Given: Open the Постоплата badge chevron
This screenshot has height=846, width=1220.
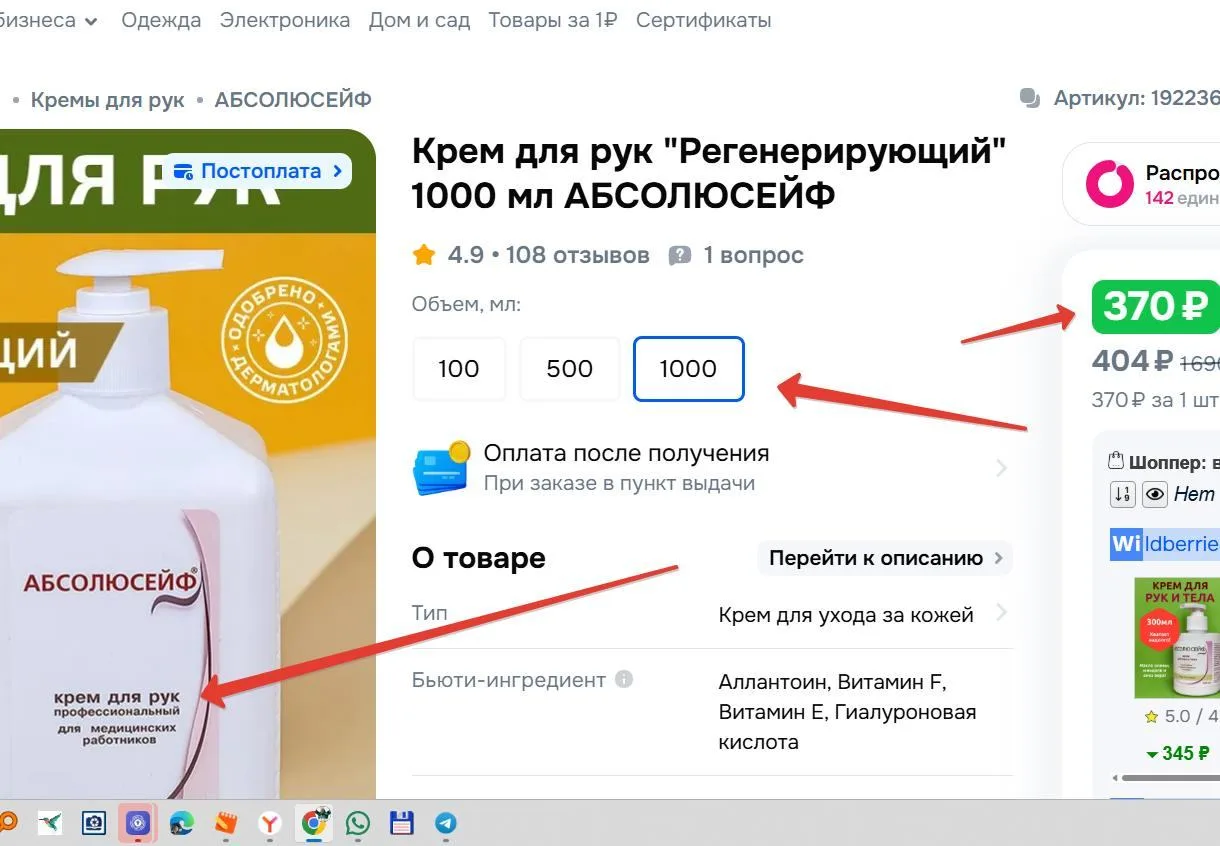Looking at the screenshot, I should [x=337, y=171].
